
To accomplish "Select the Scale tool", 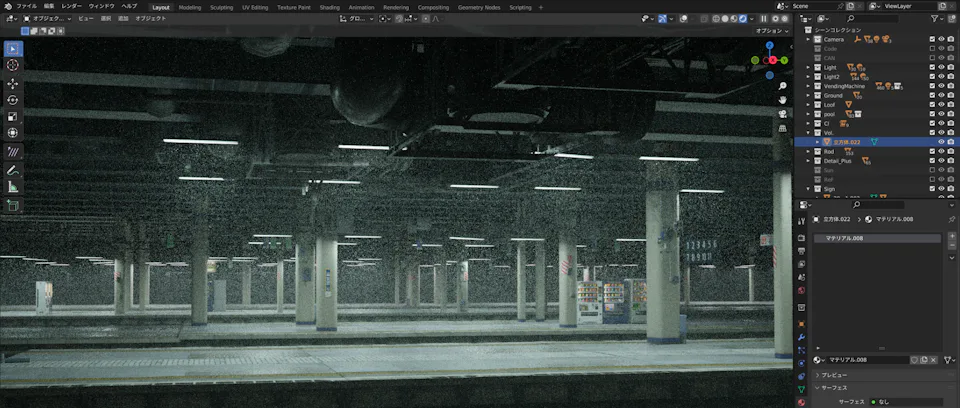I will (x=13, y=116).
